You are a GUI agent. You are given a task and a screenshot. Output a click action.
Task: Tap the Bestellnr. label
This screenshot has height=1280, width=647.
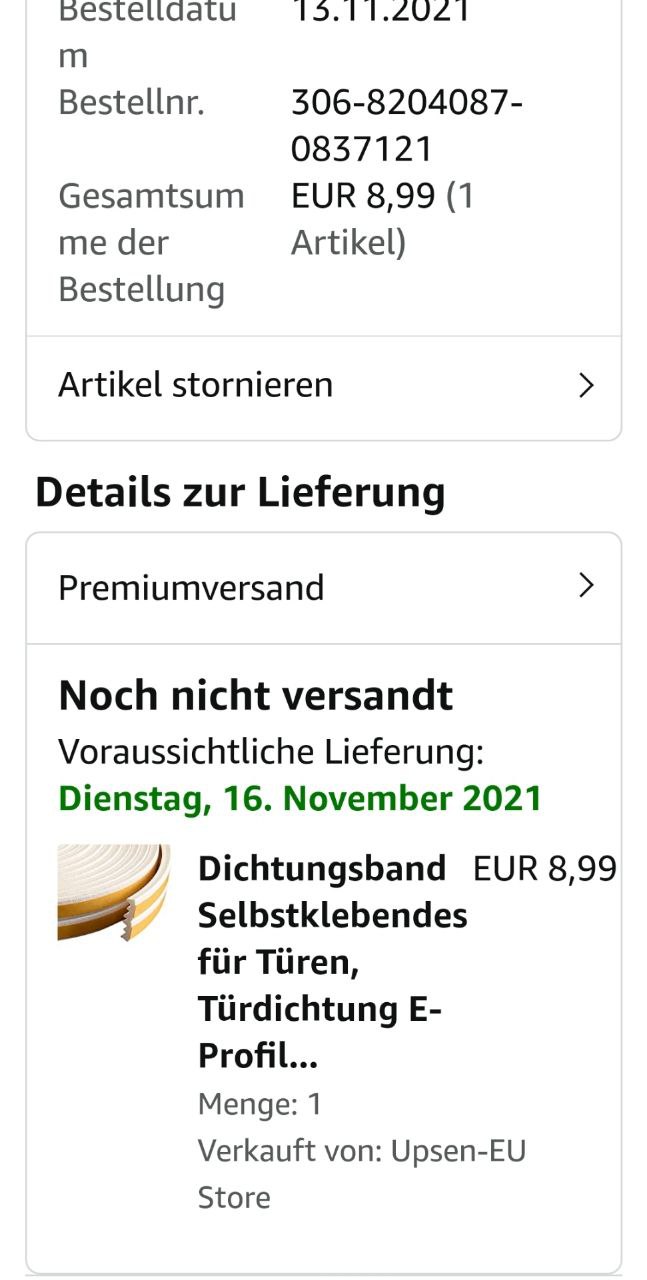(x=132, y=103)
